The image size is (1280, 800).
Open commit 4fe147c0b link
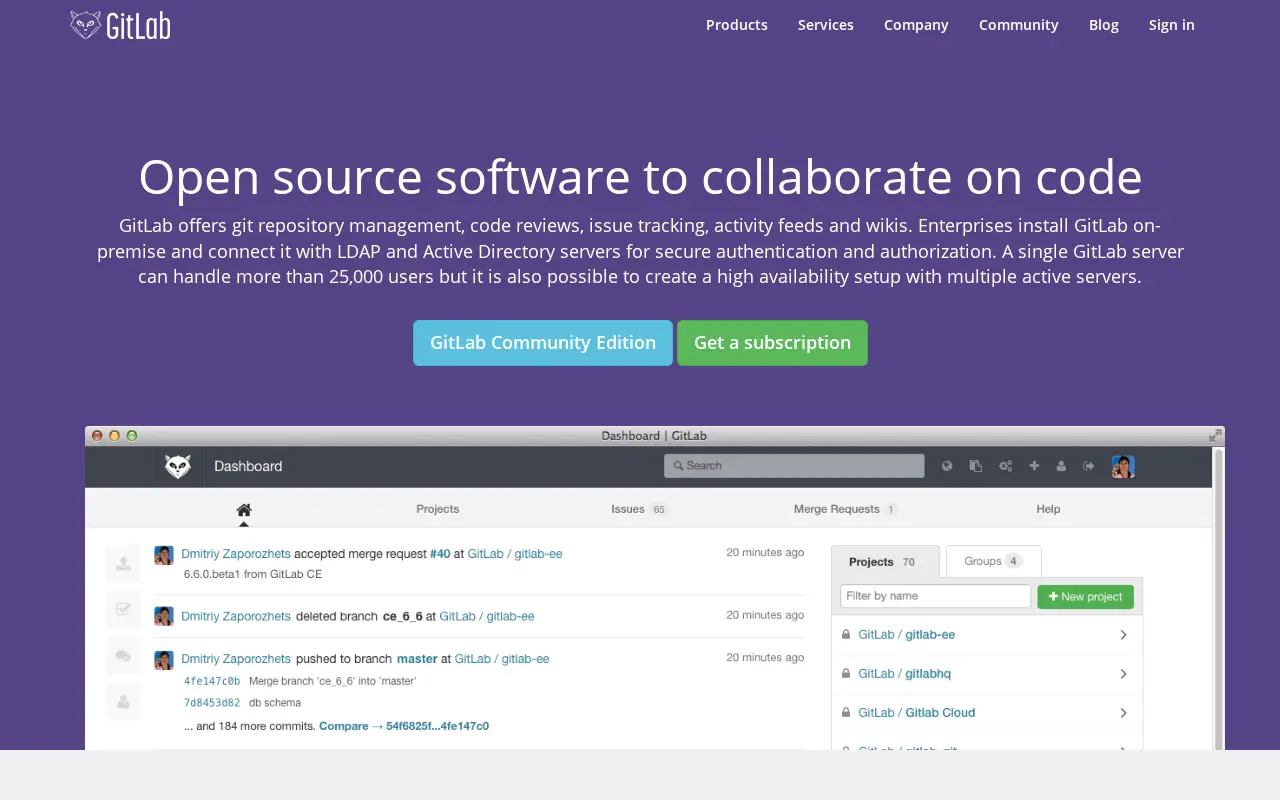[212, 681]
